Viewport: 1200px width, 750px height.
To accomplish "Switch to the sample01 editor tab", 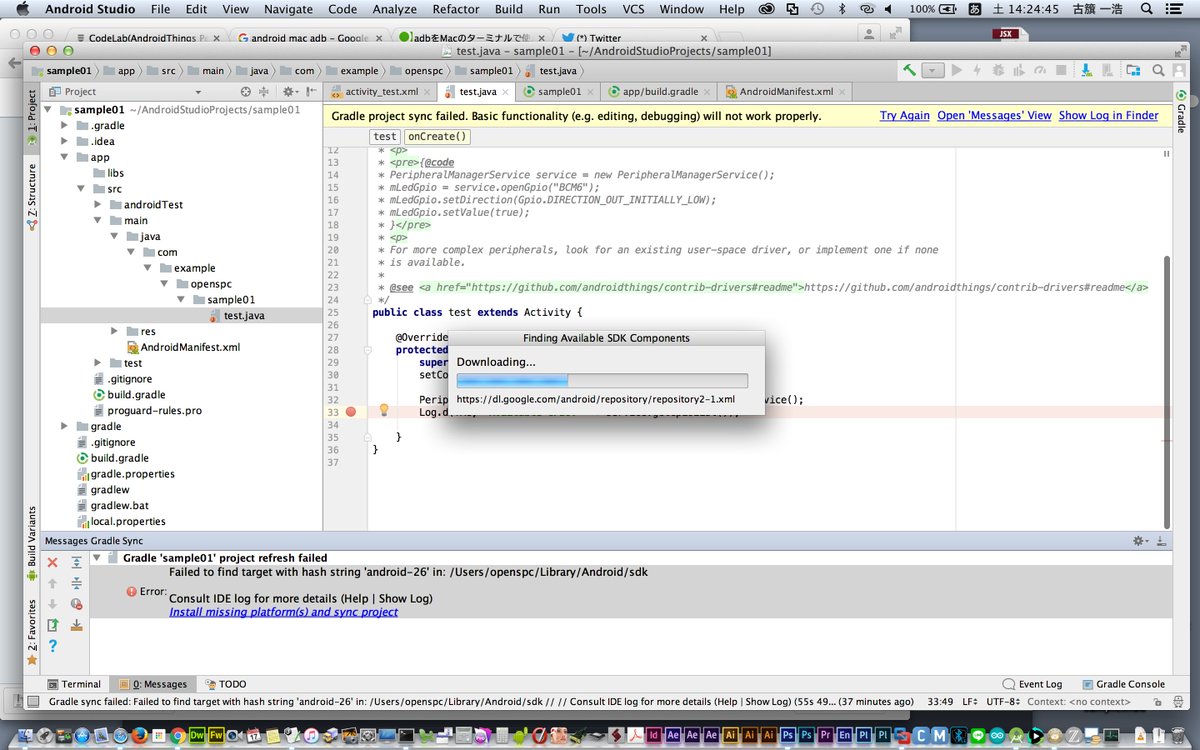I will [x=558, y=91].
